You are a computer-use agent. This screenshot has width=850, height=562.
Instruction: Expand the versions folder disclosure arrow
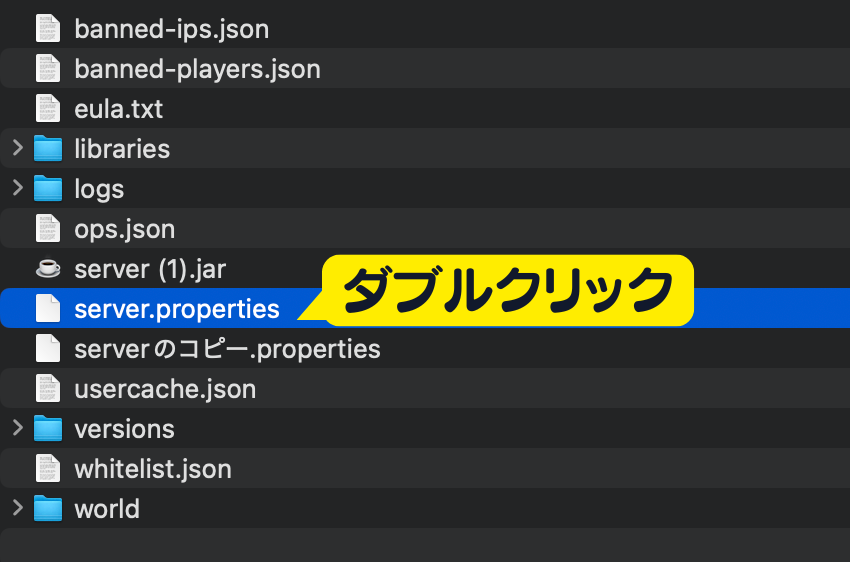coord(17,429)
